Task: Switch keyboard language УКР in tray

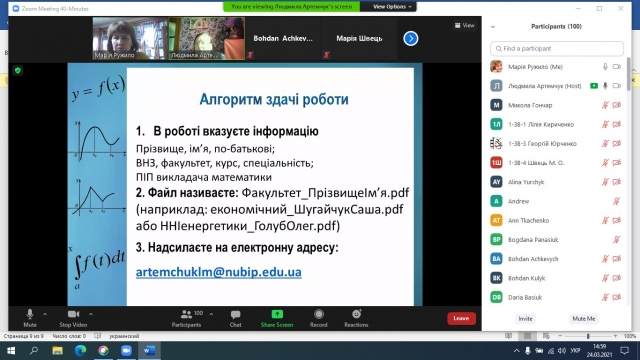Action: click(576, 351)
